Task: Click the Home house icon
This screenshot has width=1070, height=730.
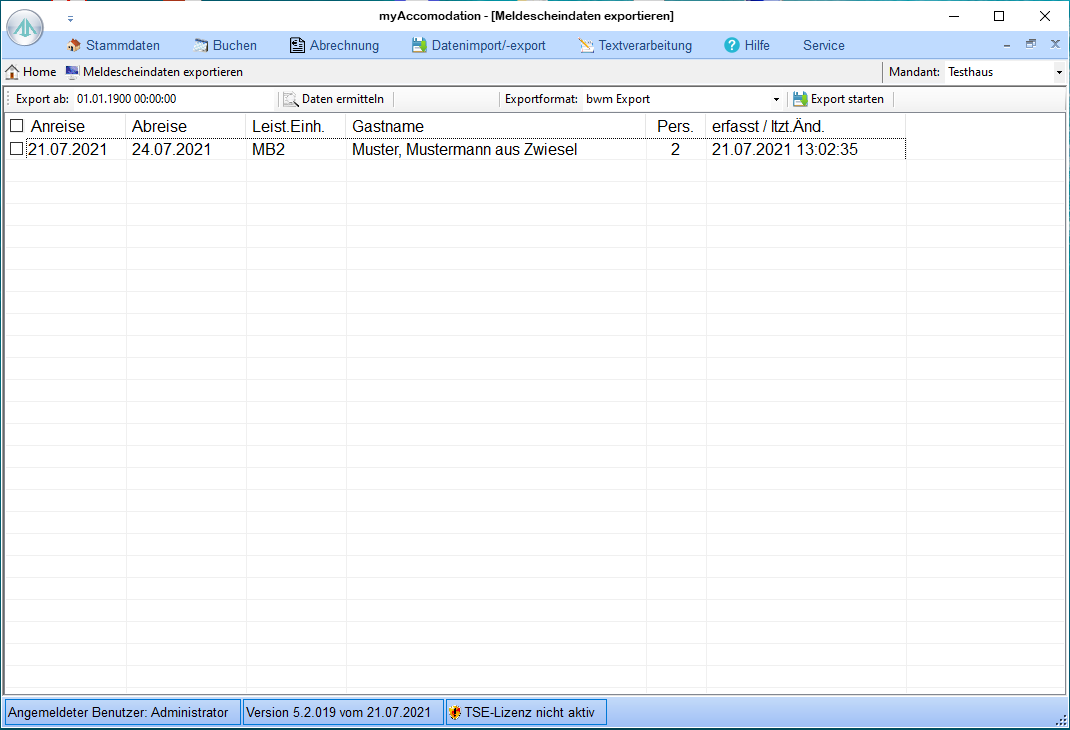Action: pyautogui.click(x=12, y=72)
